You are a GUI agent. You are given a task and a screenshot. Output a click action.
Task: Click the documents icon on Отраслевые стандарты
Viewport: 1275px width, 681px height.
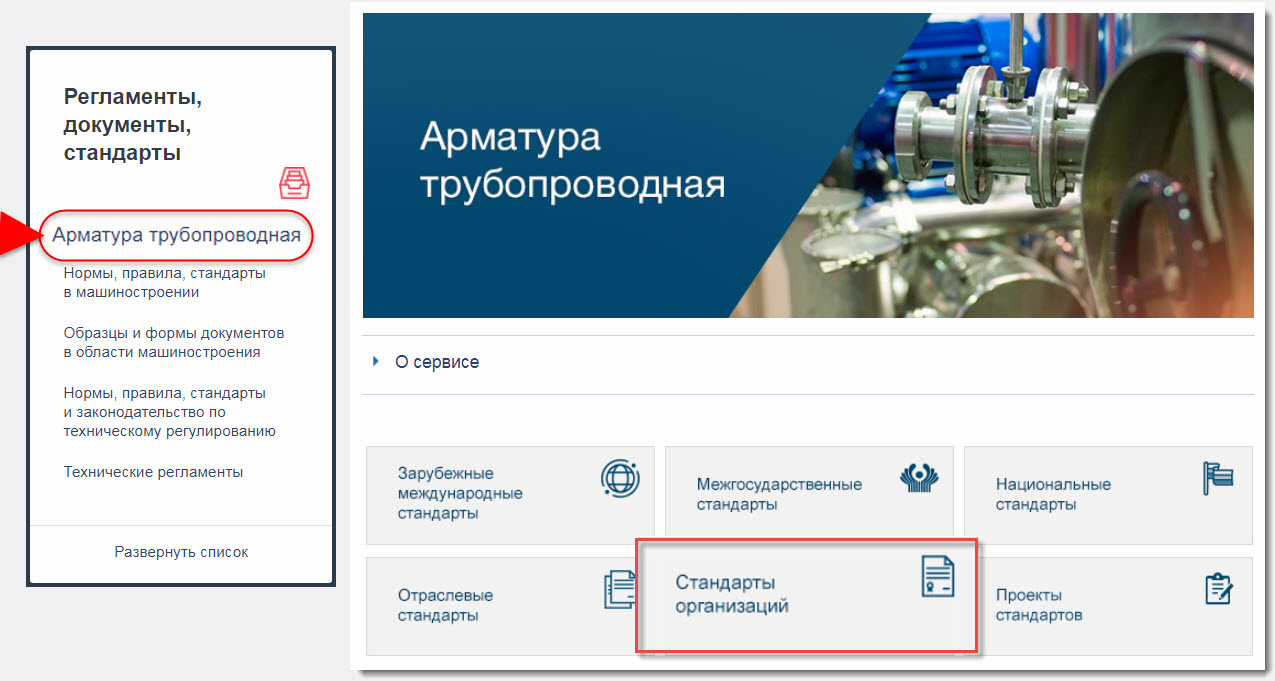[620, 590]
